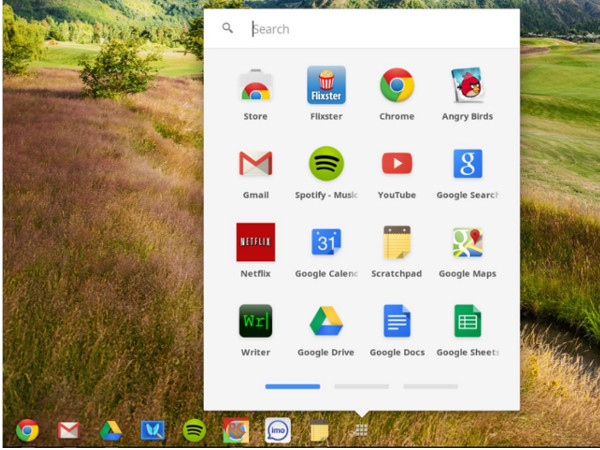This screenshot has width=600, height=450.
Task: Switch to the second launcher page
Action: tap(362, 386)
